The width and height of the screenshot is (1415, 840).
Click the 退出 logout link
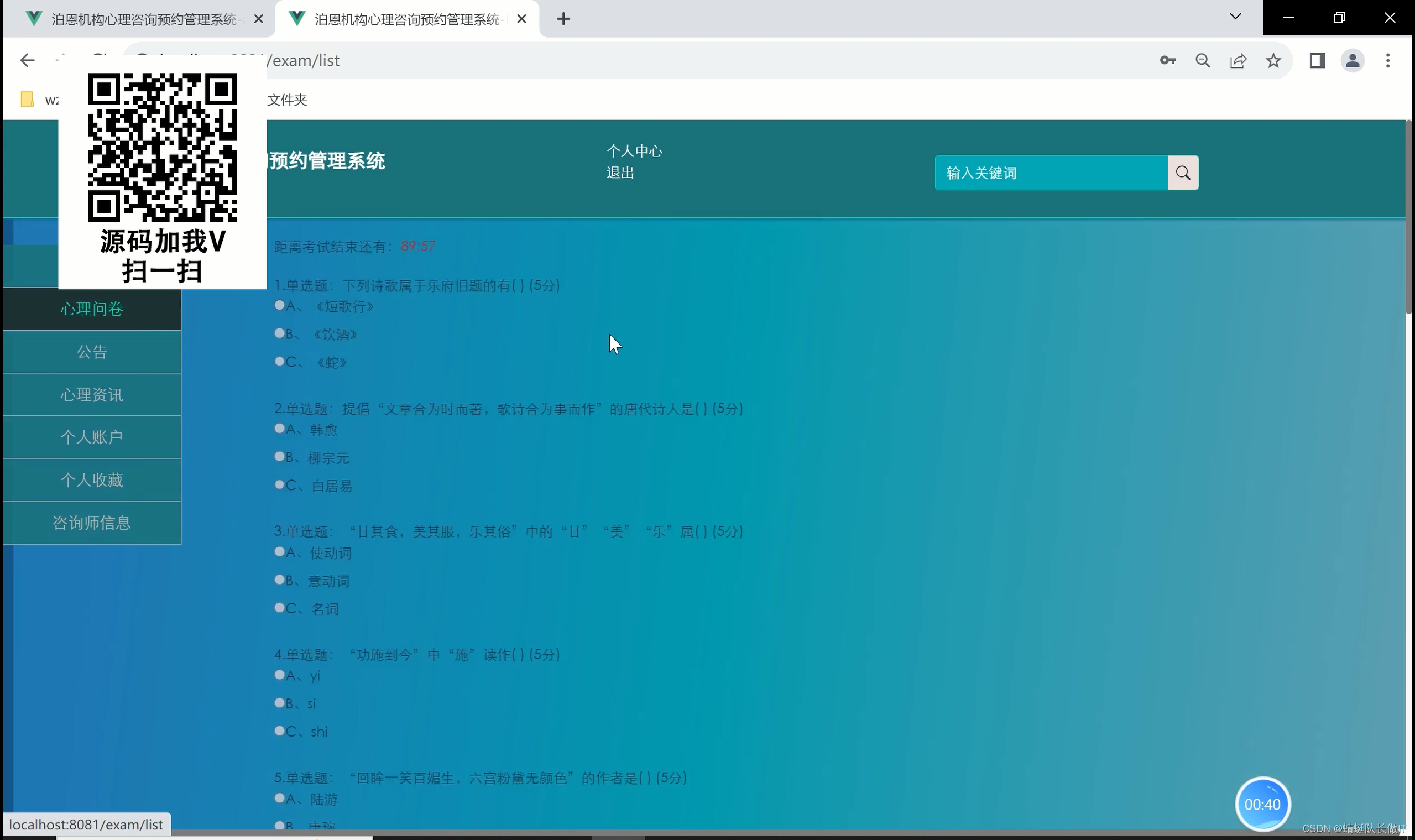coord(620,173)
